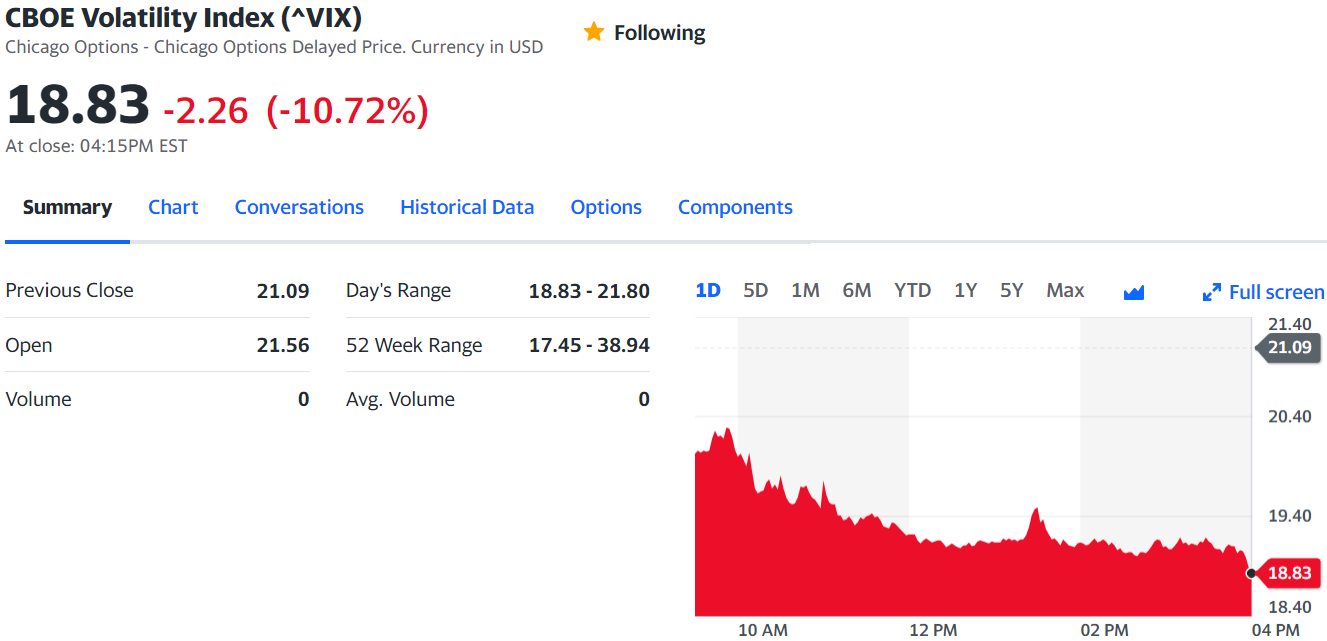Click the 10 AM time axis label
This screenshot has height=641, width=1327.
(763, 630)
